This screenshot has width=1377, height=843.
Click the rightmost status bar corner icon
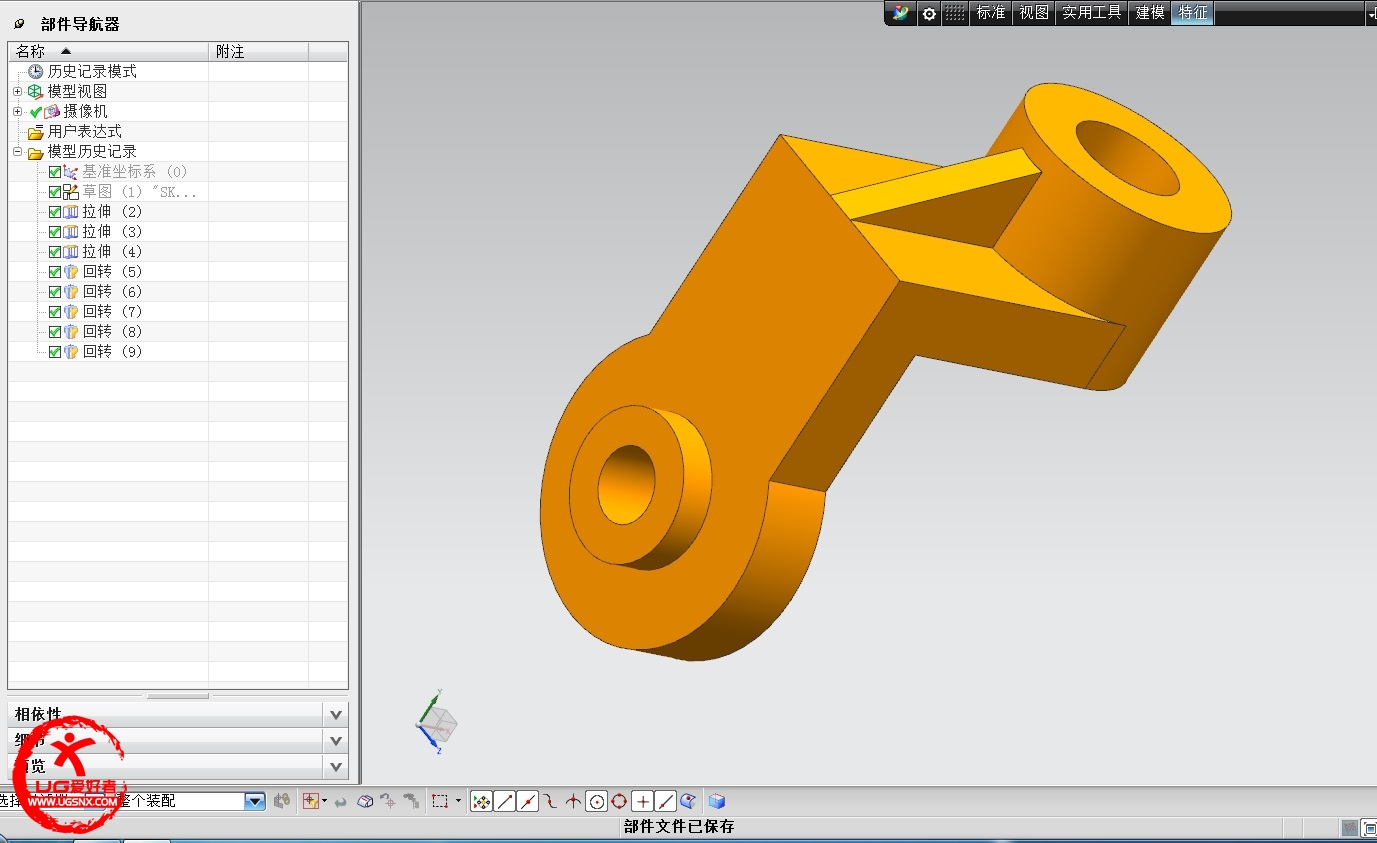pos(1370,828)
